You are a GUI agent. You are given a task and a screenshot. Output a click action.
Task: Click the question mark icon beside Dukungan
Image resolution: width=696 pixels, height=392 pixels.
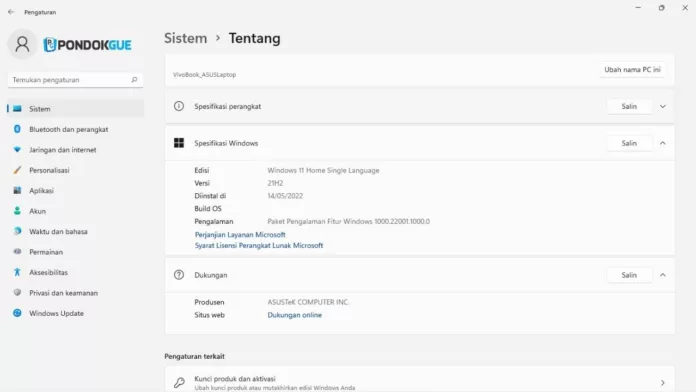(x=179, y=275)
